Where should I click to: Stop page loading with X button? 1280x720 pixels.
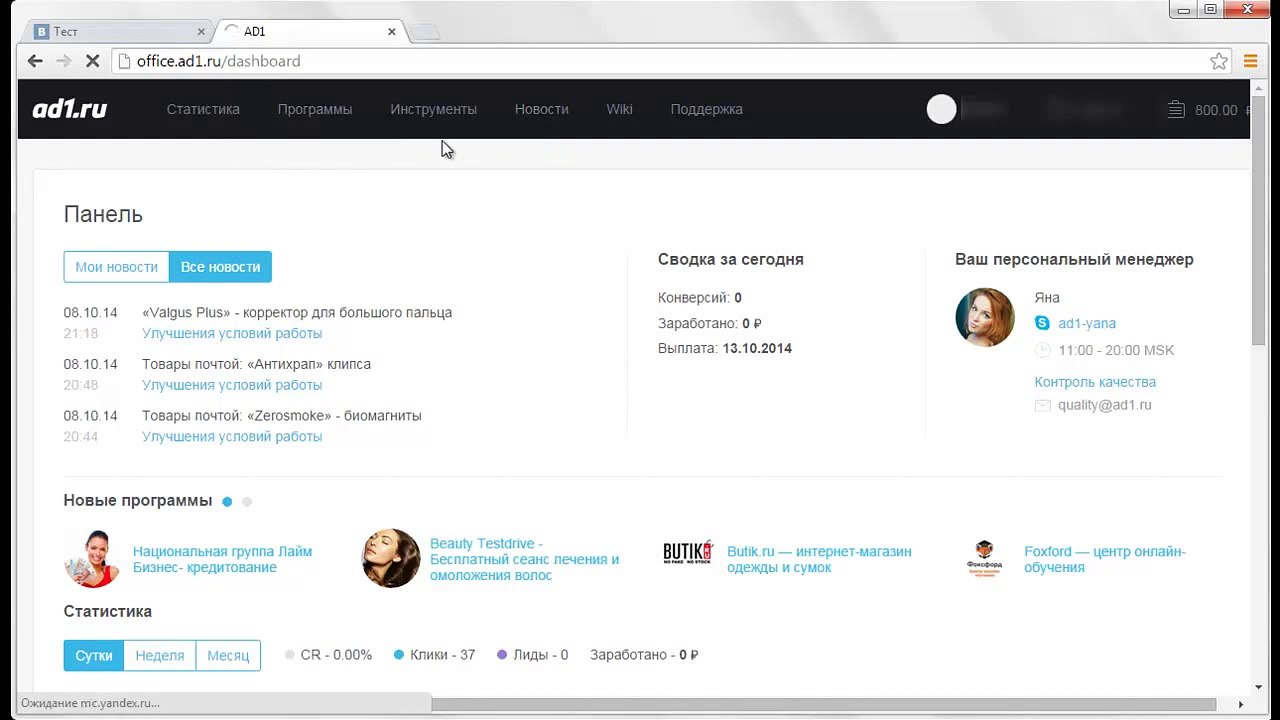tap(92, 61)
